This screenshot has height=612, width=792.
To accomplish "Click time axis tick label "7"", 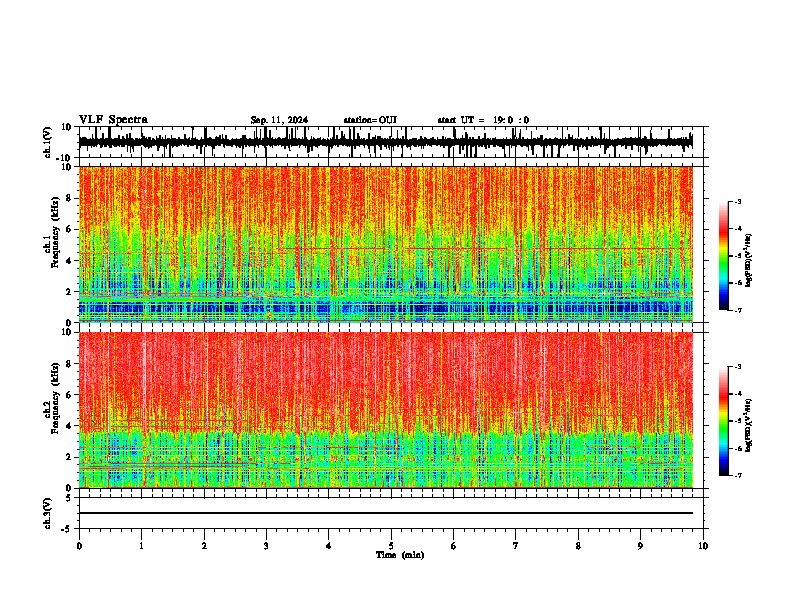I will (x=516, y=546).
